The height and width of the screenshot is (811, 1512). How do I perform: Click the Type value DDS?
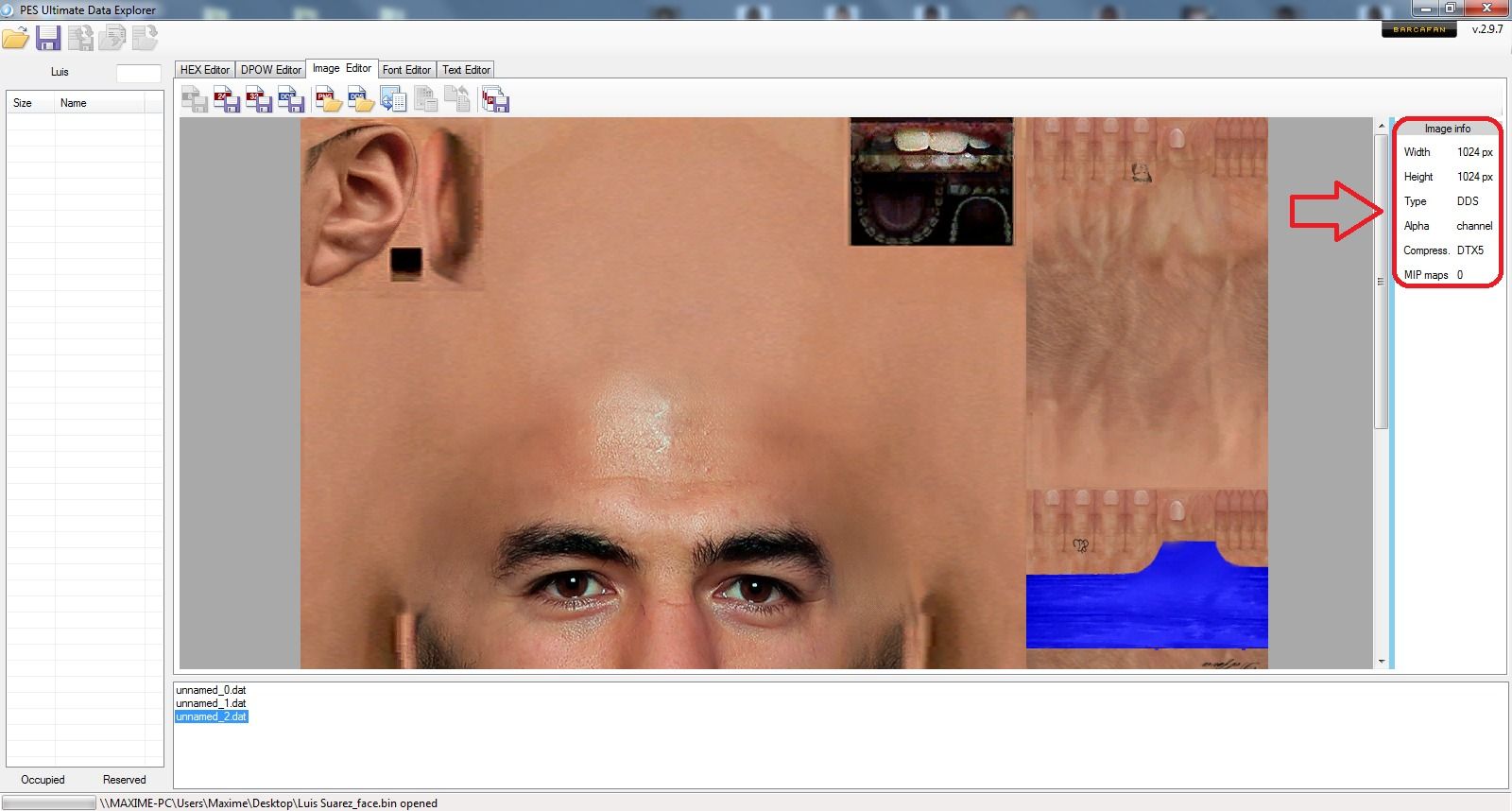(1468, 201)
